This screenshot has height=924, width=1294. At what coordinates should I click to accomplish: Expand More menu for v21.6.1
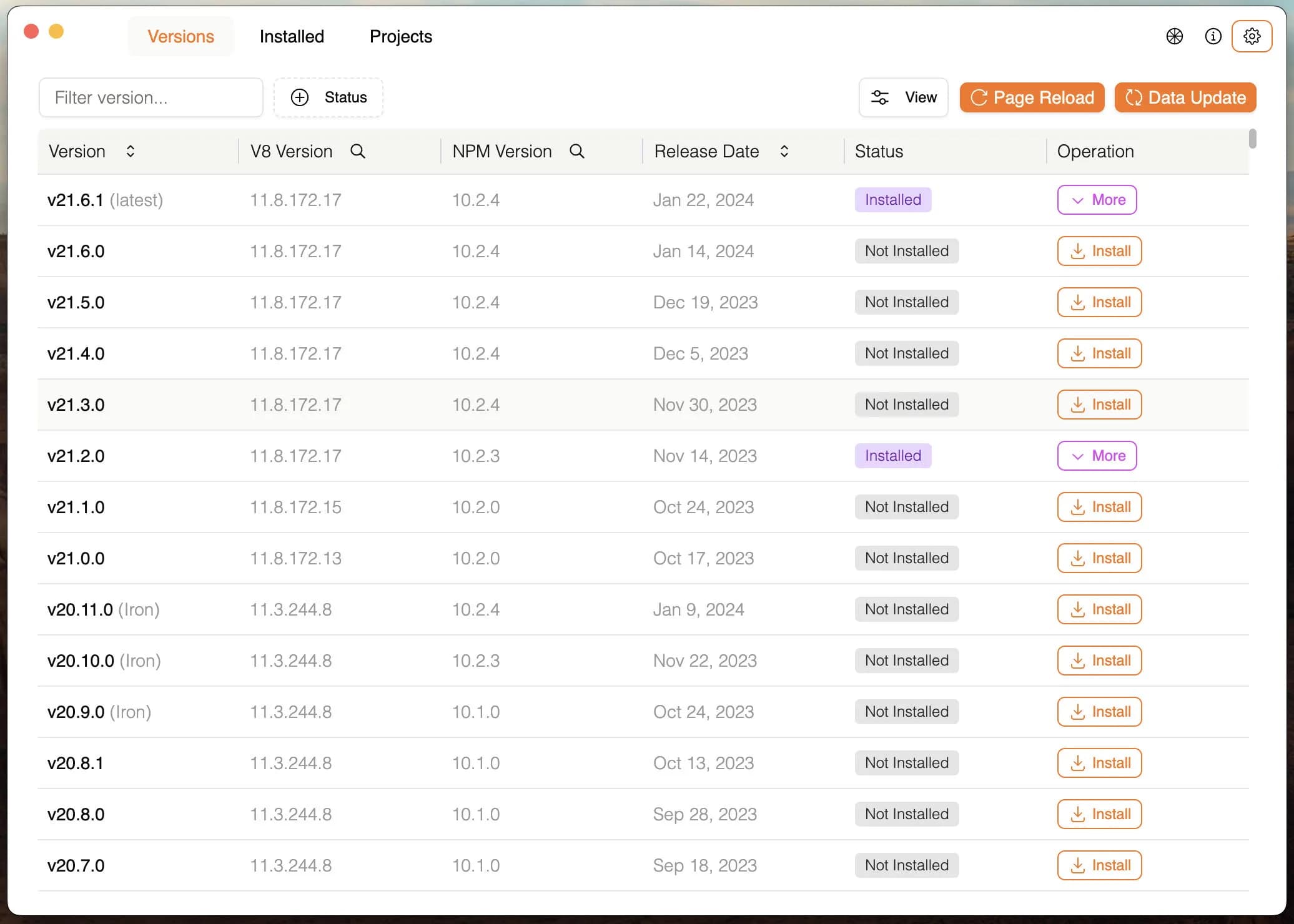pos(1097,200)
